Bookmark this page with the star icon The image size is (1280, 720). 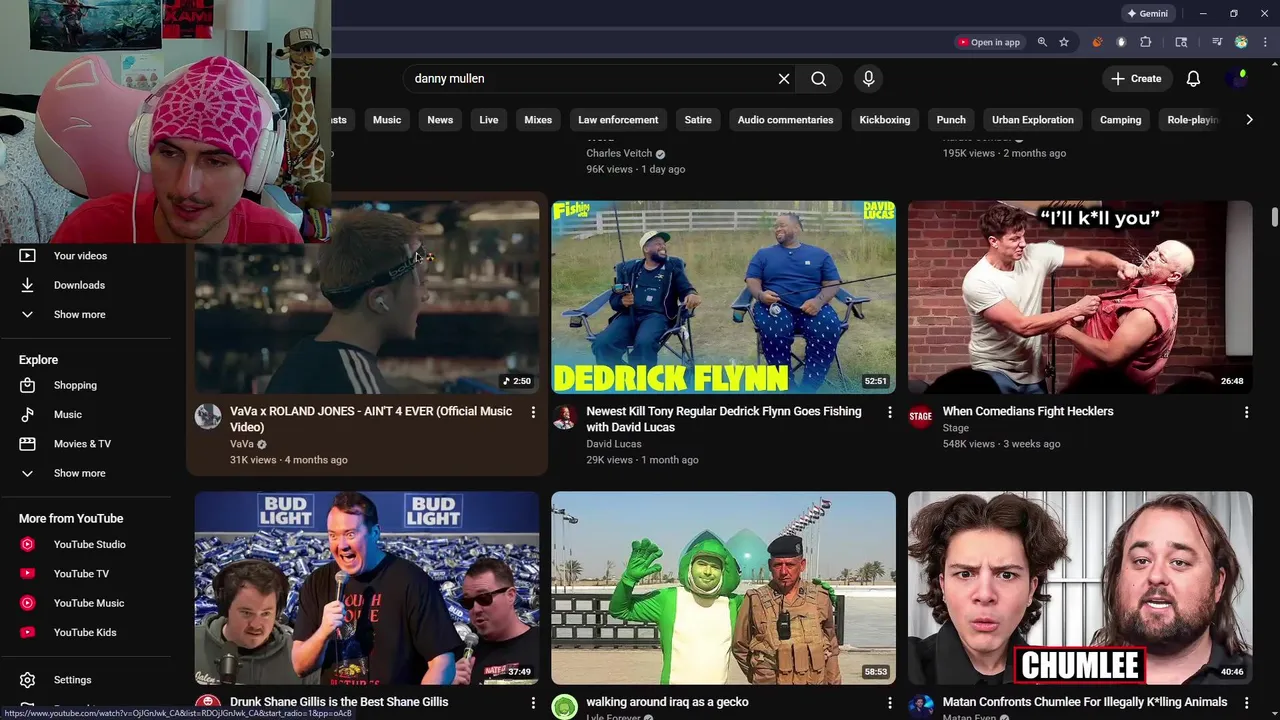click(x=1064, y=42)
